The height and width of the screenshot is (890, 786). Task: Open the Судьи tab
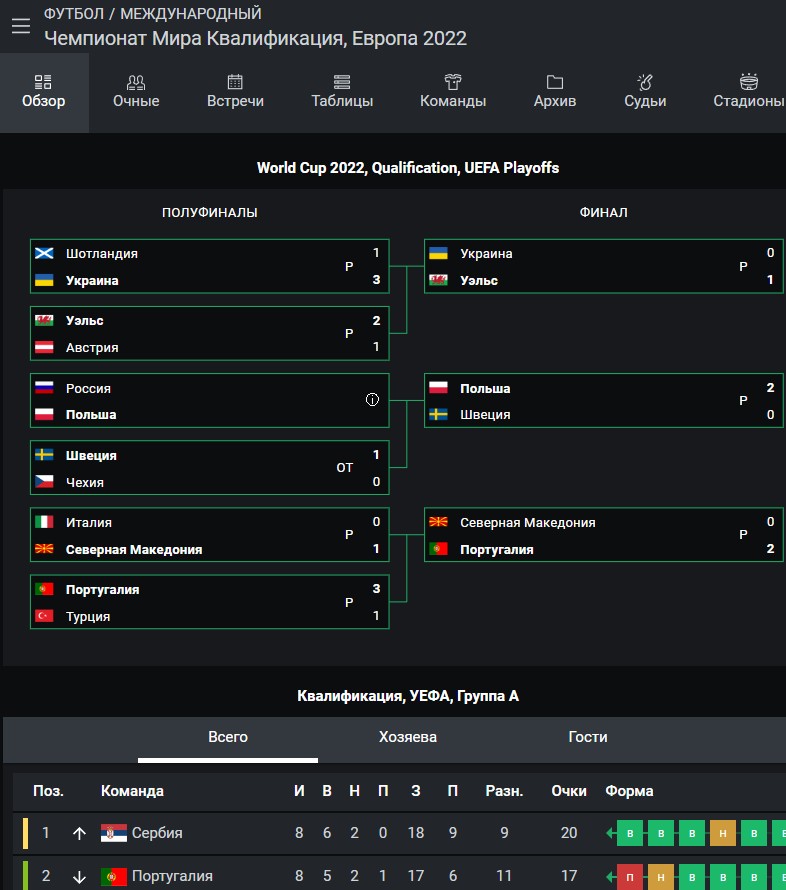645,93
